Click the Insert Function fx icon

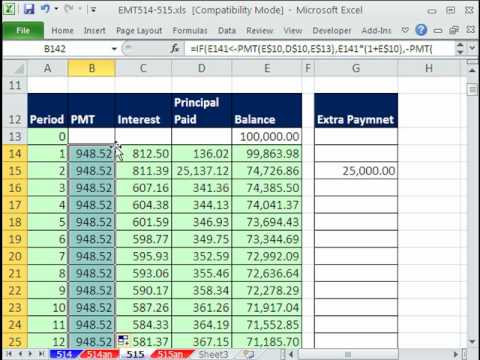click(x=175, y=49)
